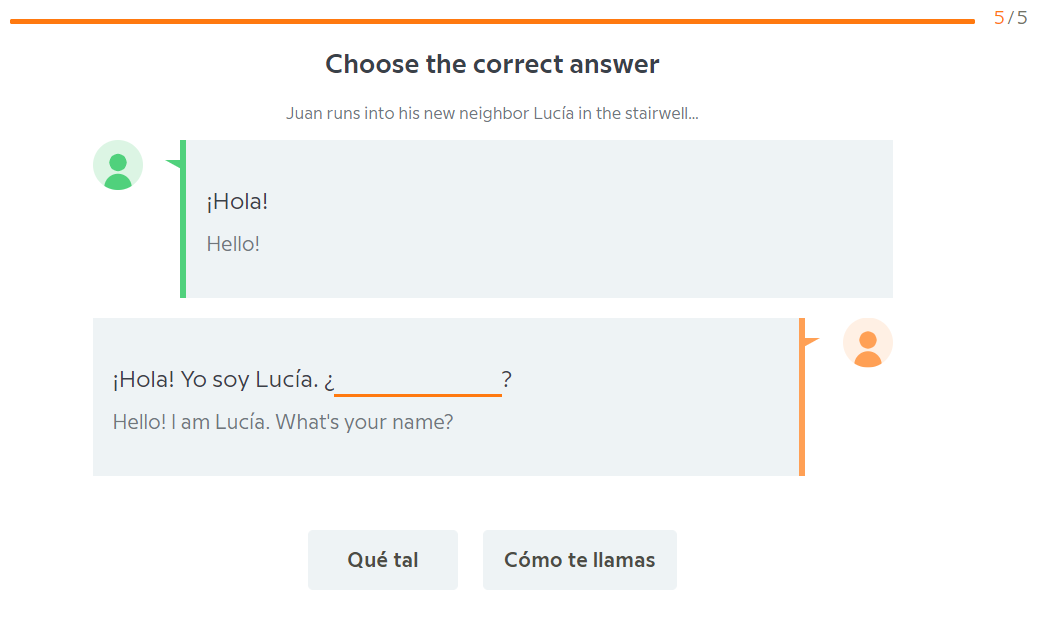Click Juan's speech bubble saying ¡Hola!
Image resolution: width=1053 pixels, height=618 pixels.
coord(537,218)
